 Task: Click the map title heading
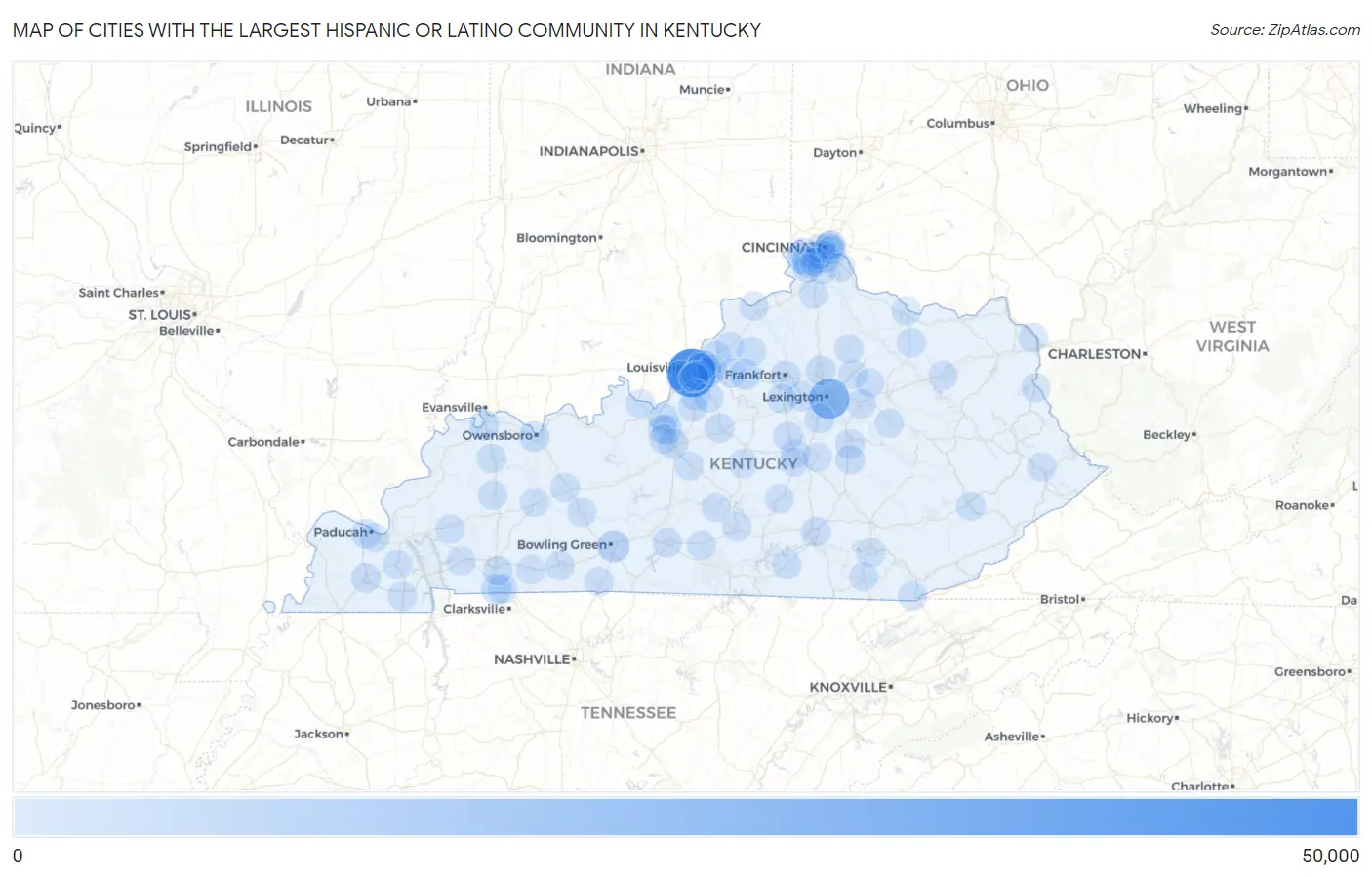(x=386, y=30)
